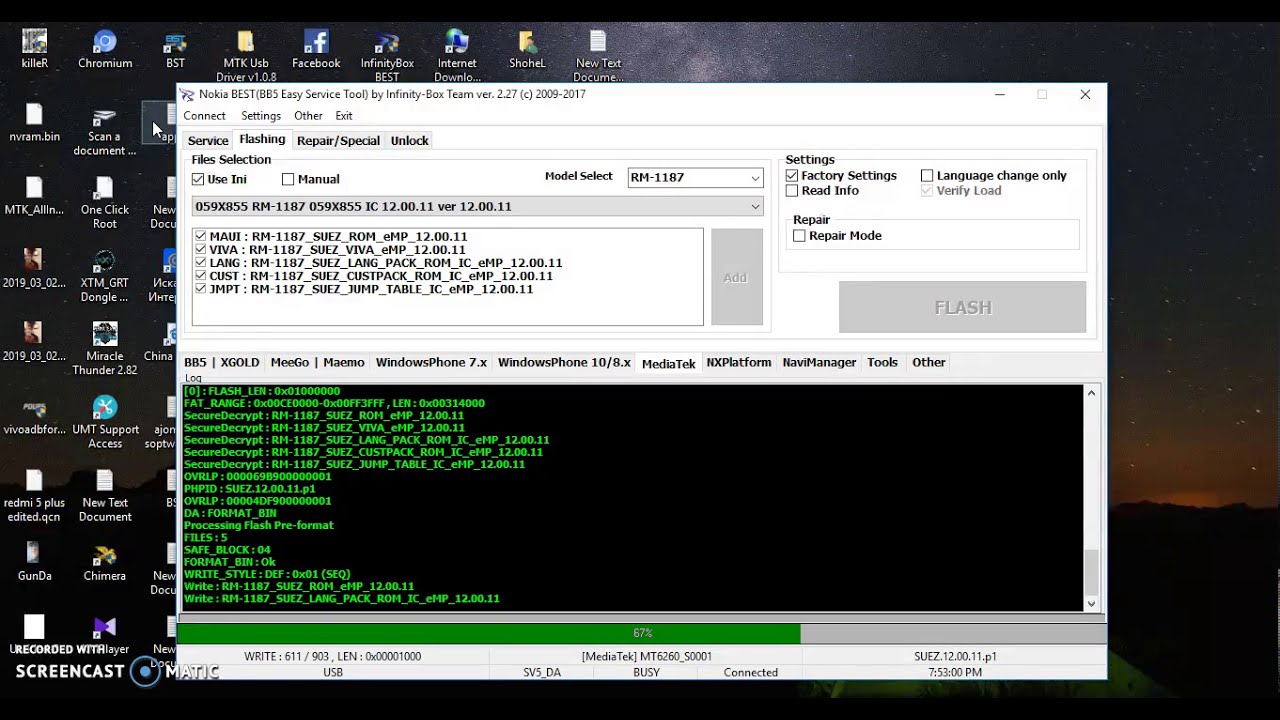Open the Tools tab
The image size is (1280, 720).
[882, 362]
